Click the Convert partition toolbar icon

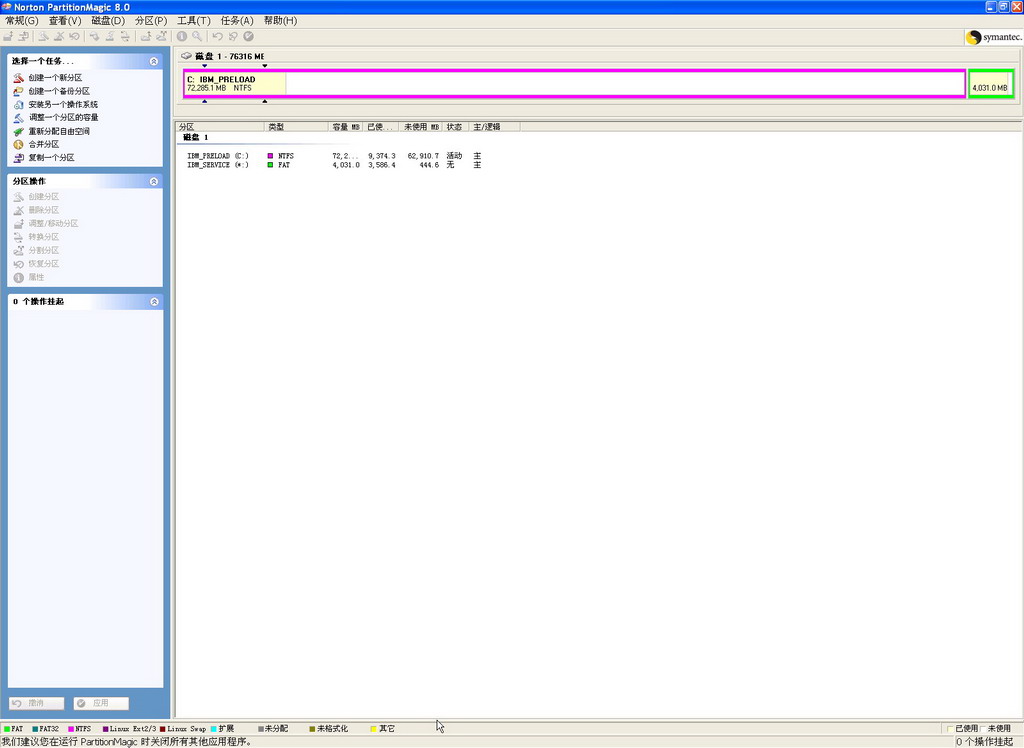[x=125, y=37]
